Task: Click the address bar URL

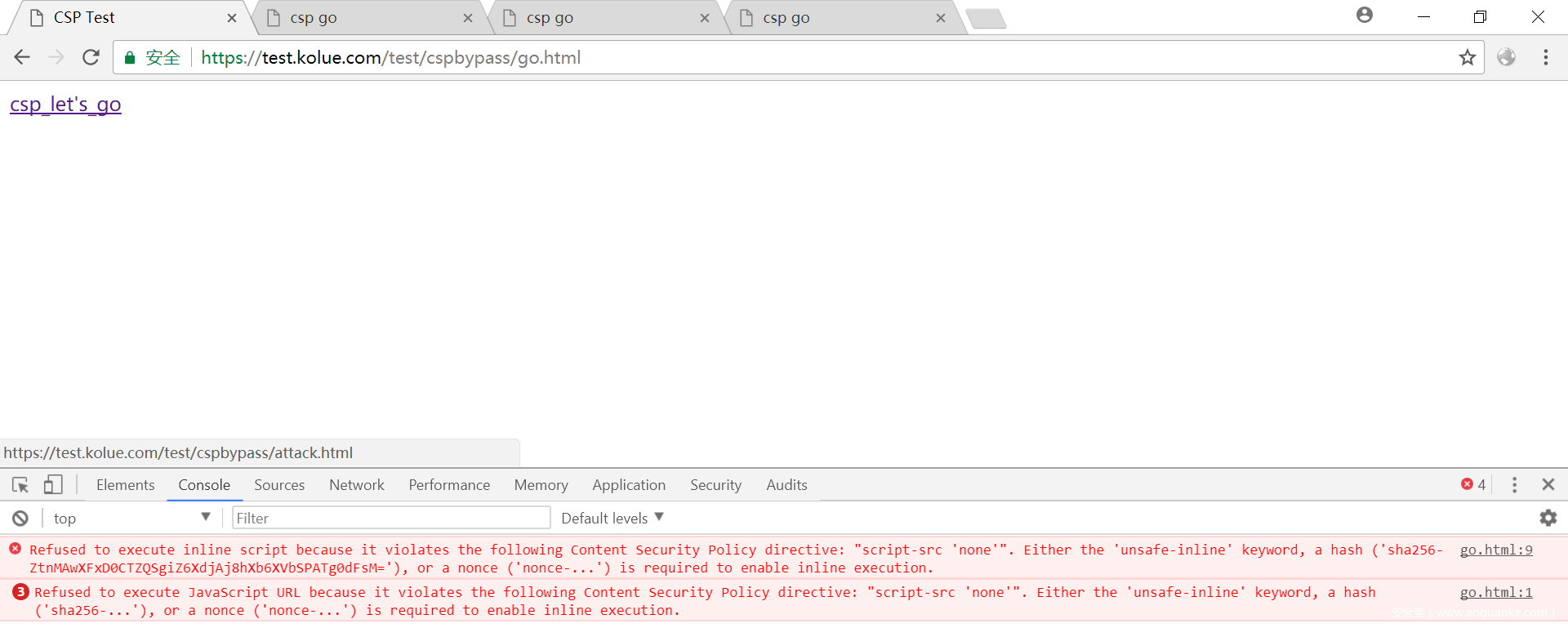Action: coord(390,57)
